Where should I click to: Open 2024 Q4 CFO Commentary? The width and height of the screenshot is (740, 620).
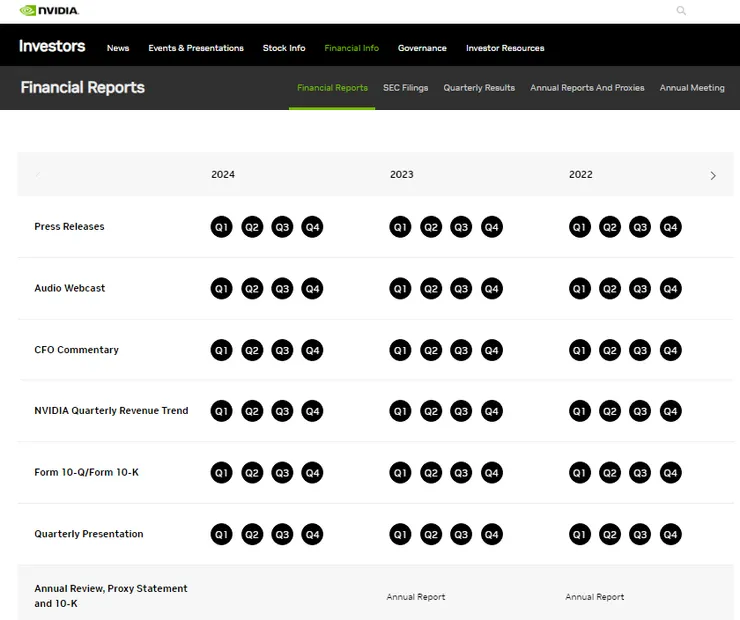click(312, 350)
